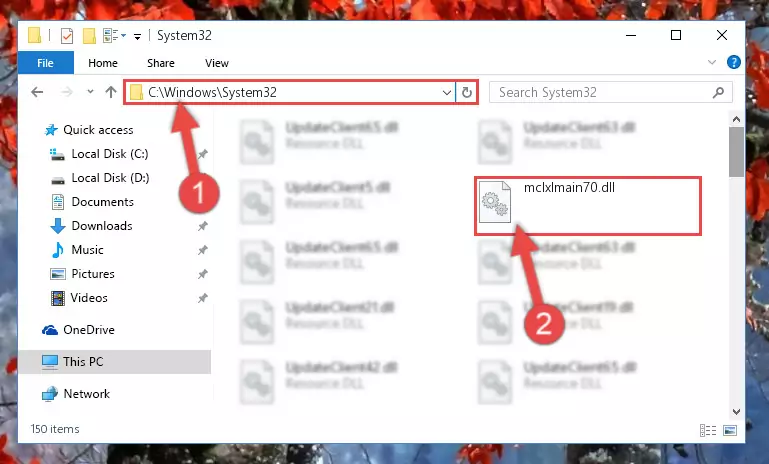The width and height of the screenshot is (769, 464).
Task: Switch to Large icons view
Action: click(x=730, y=430)
